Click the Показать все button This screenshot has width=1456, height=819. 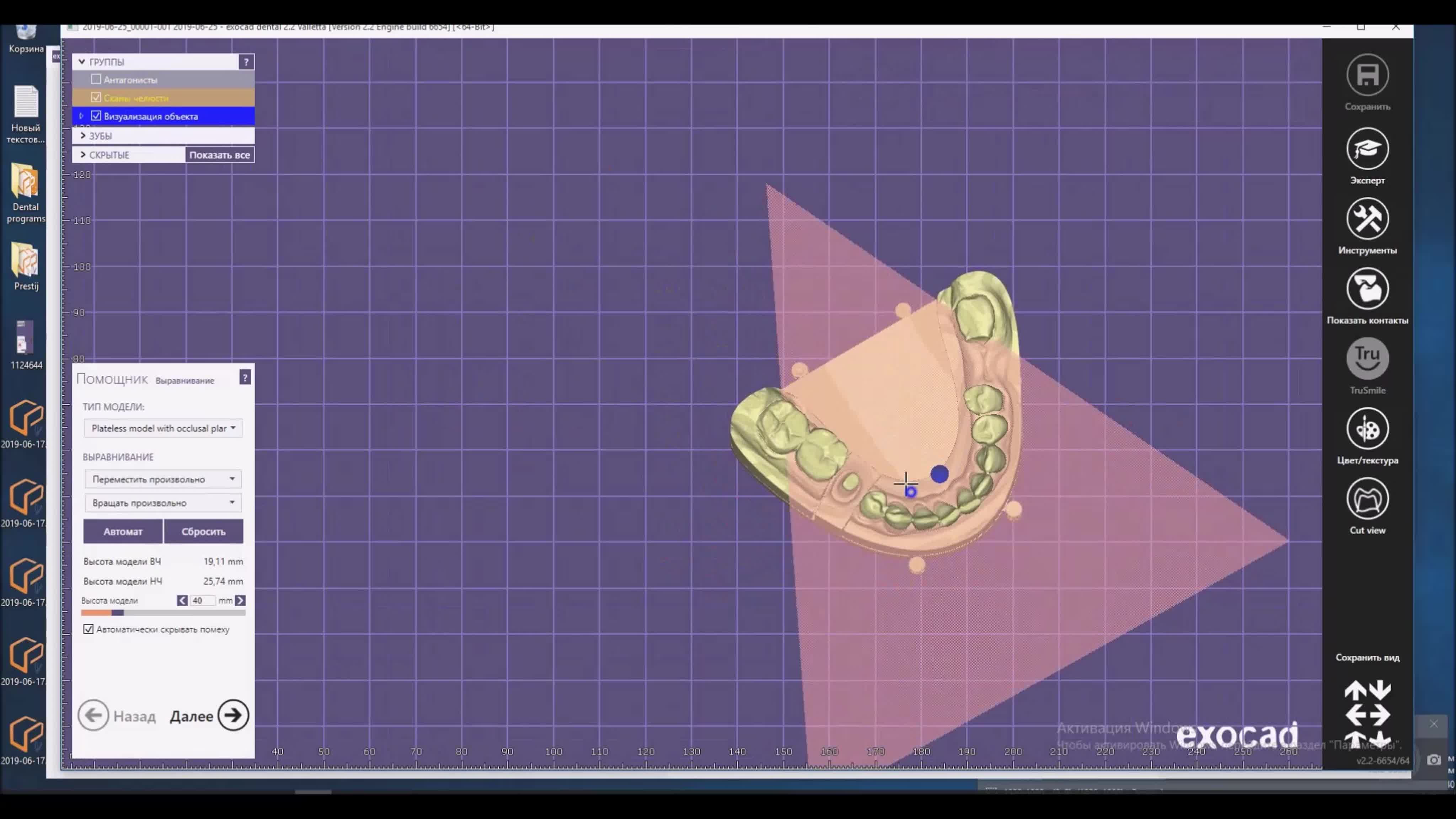coord(219,155)
